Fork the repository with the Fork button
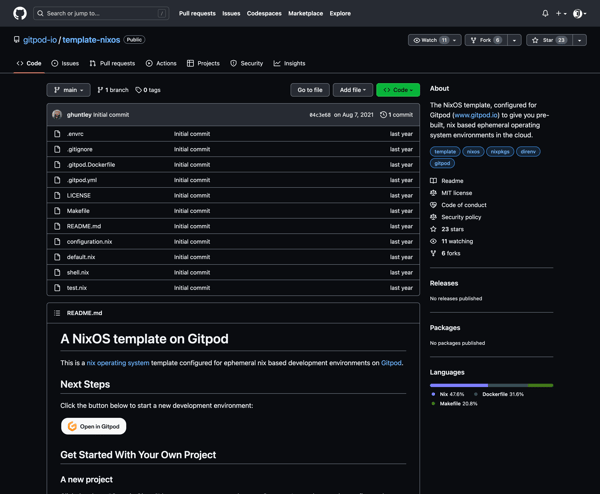 [486, 40]
